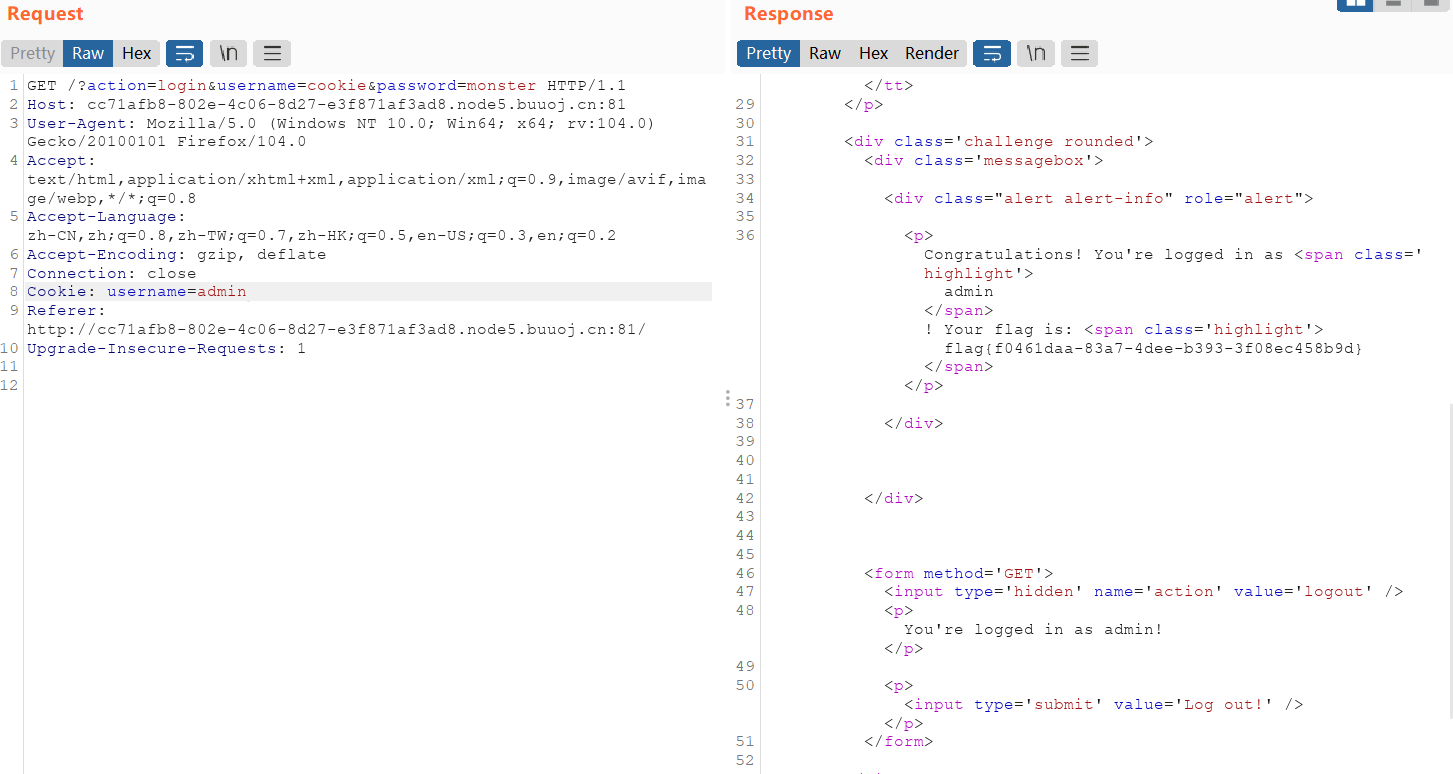
Task: Click 'Congratulations! You're logged in as' text
Action: pyautogui.click(x=1103, y=255)
